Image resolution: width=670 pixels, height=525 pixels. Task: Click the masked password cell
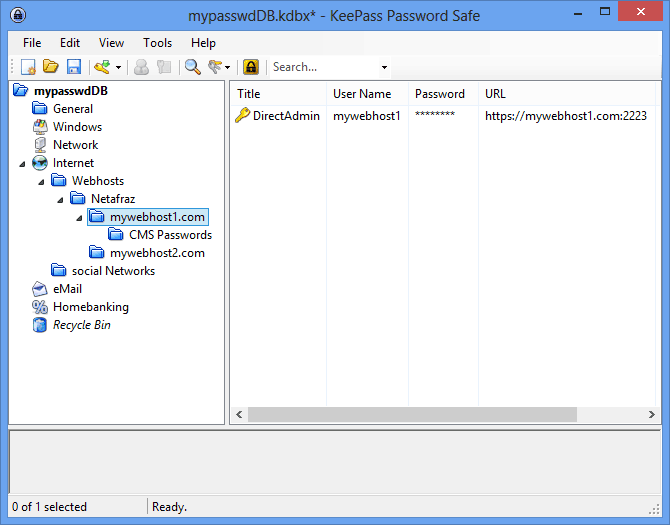[435, 114]
